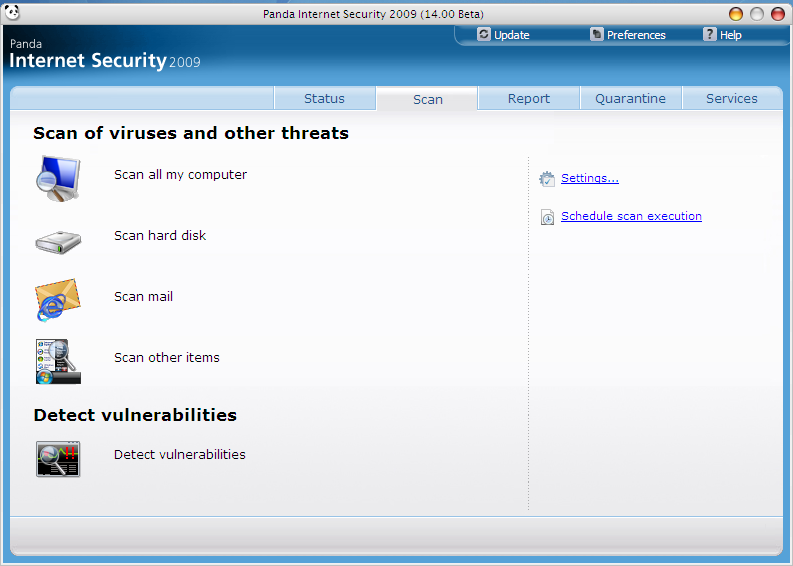Go to the Quarantine tab

pyautogui.click(x=630, y=99)
